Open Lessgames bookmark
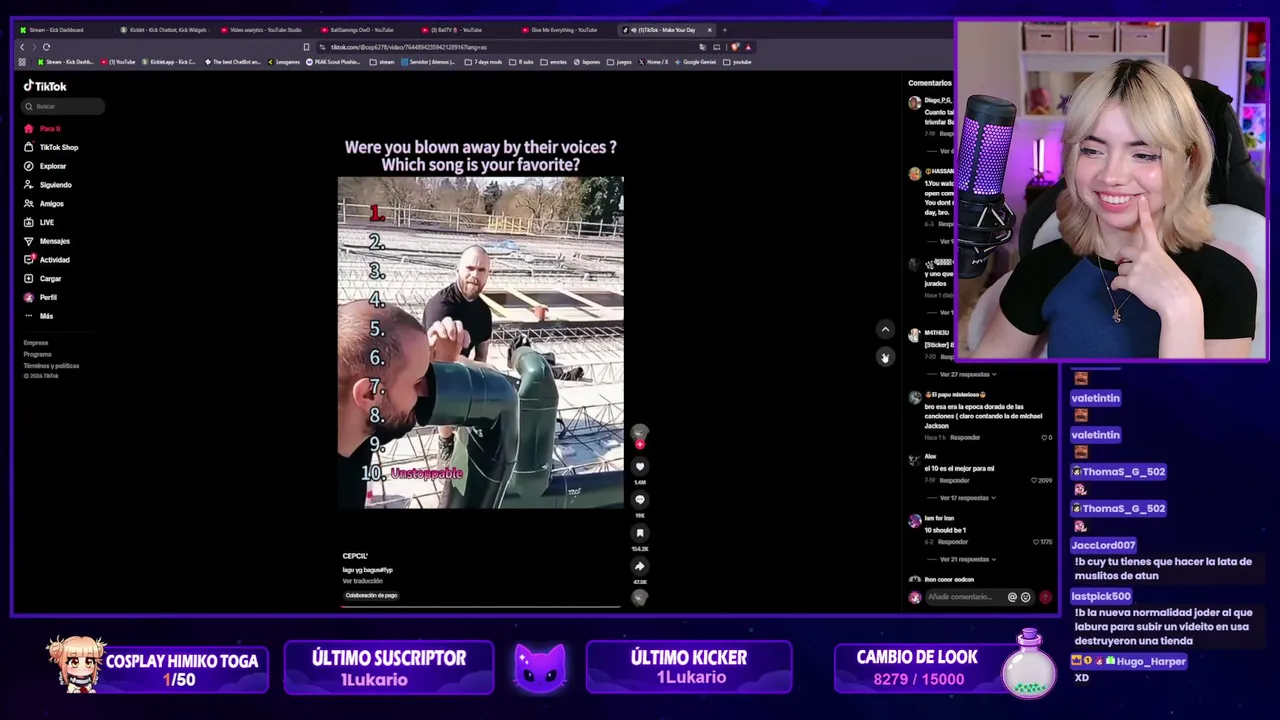The height and width of the screenshot is (720, 1280). pyautogui.click(x=284, y=62)
